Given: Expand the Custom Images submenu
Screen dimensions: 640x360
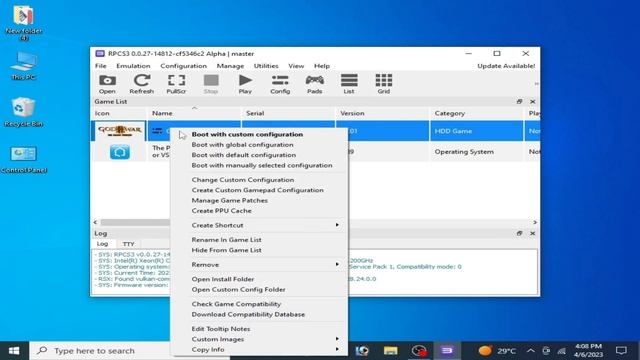Looking at the screenshot, I should click(x=259, y=339).
